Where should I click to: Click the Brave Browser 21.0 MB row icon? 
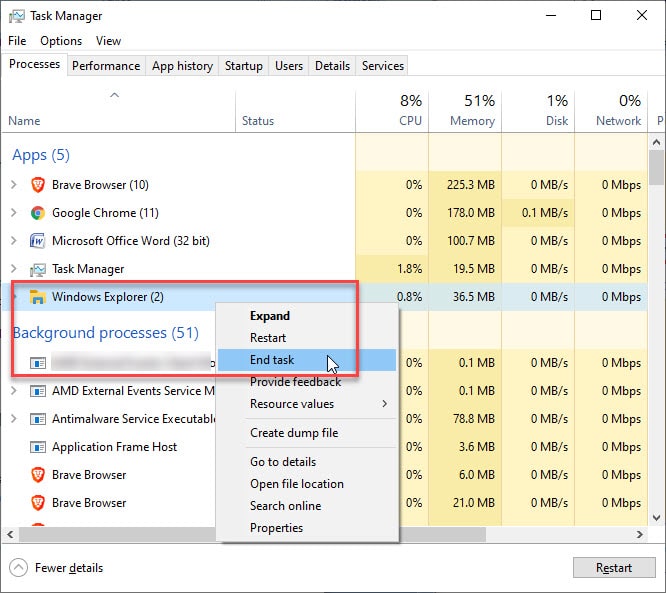[x=38, y=503]
